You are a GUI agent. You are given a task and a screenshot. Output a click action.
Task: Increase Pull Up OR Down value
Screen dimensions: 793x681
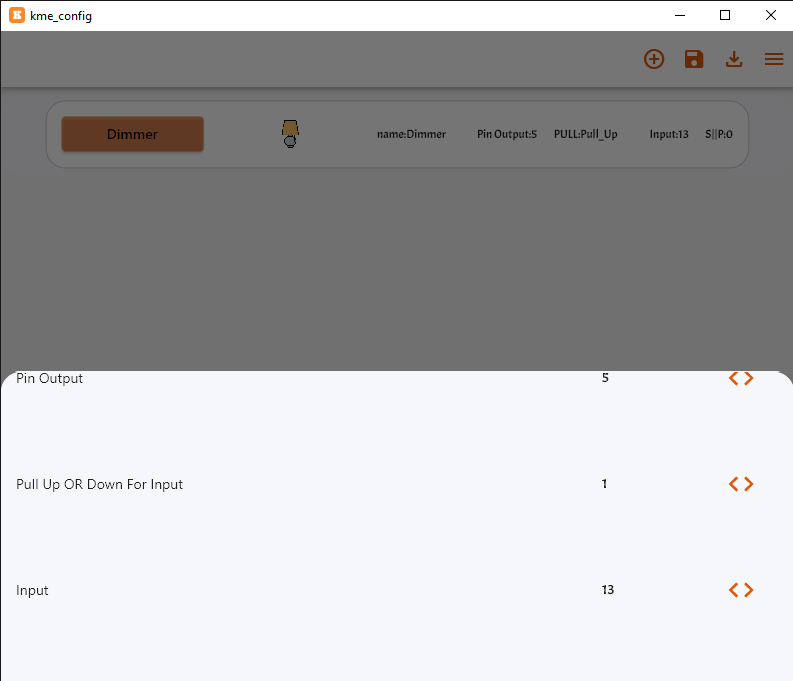[x=749, y=484]
